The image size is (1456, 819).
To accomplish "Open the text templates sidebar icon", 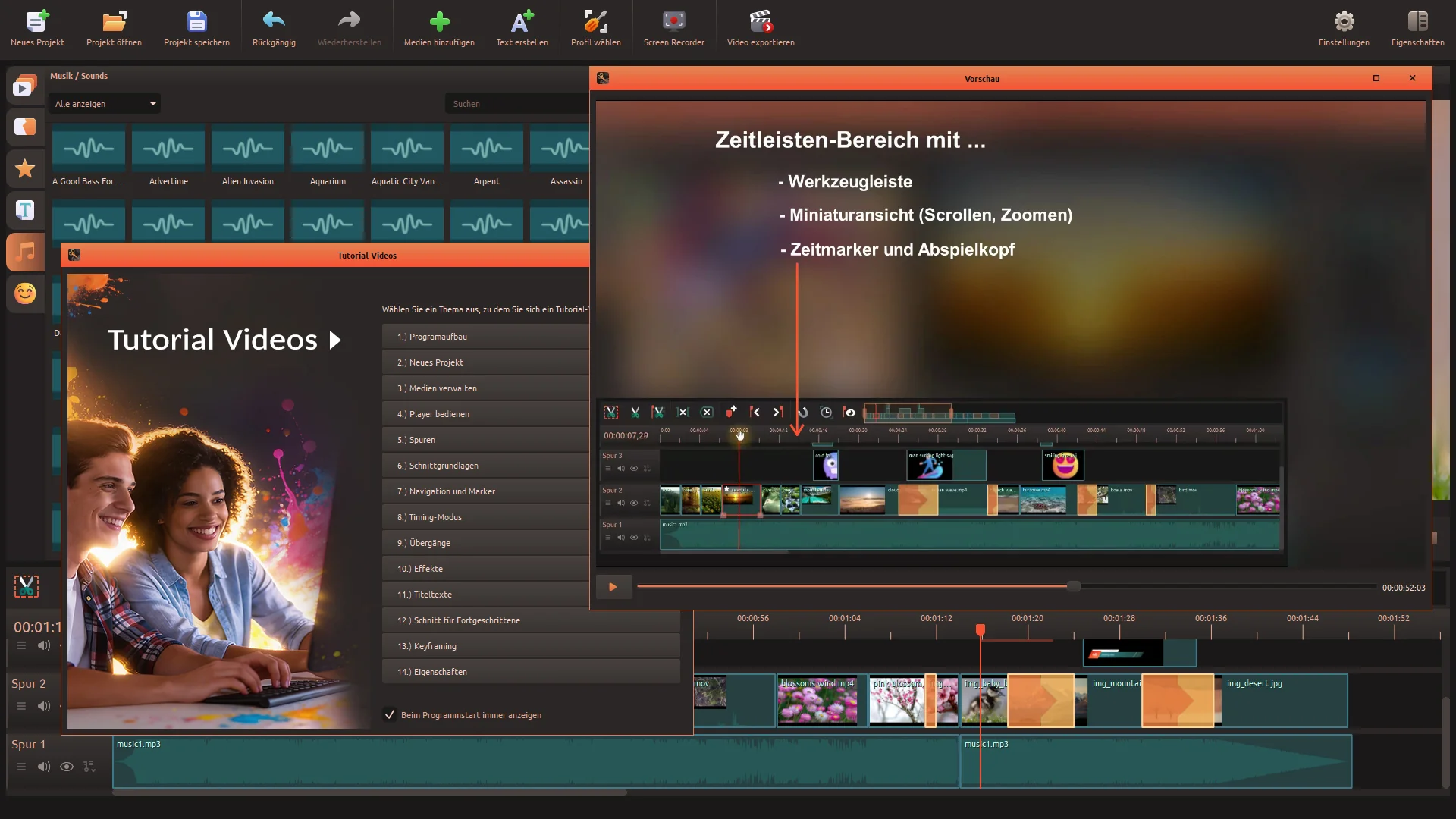I will (x=25, y=210).
